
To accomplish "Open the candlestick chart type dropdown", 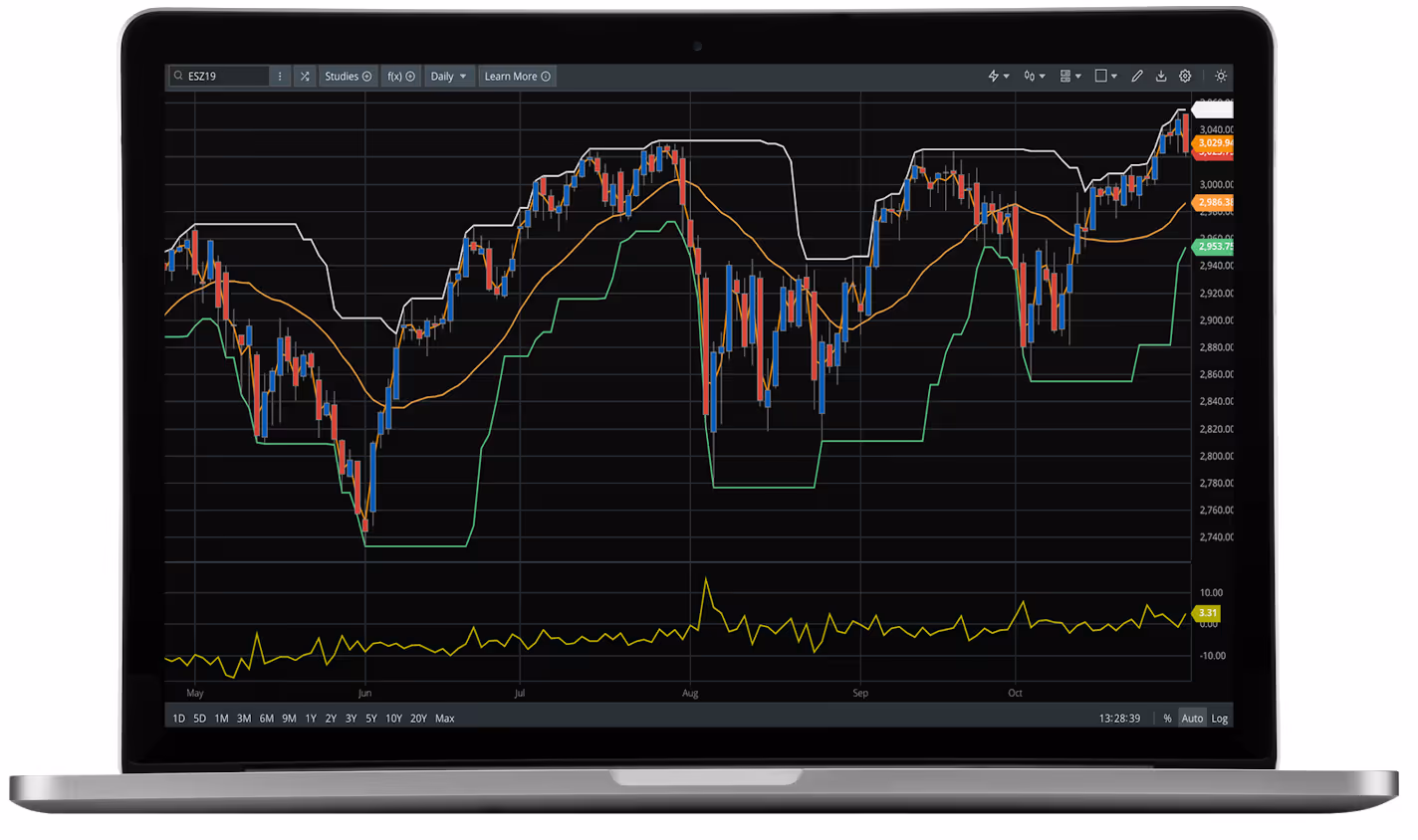I will coord(1034,76).
